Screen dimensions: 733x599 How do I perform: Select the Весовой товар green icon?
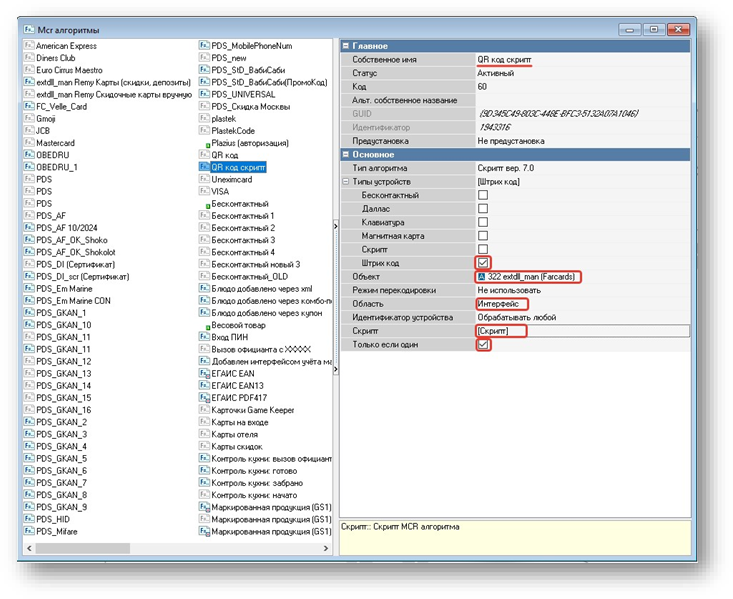click(205, 326)
